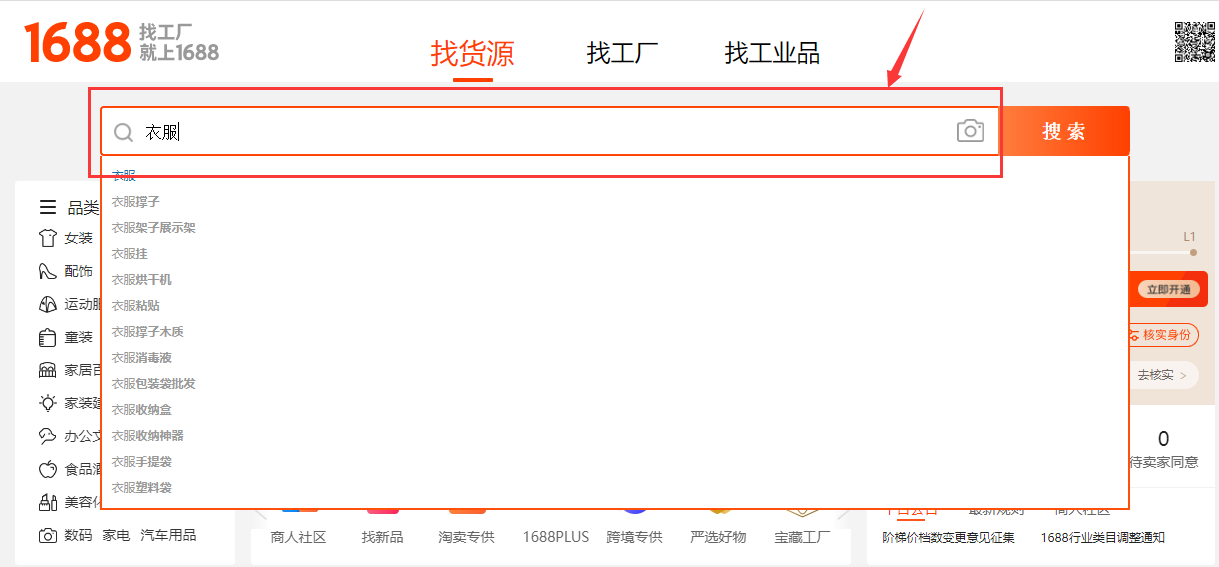Click the home goods category icon
Viewport: 1219px width, 567px height.
click(x=47, y=370)
